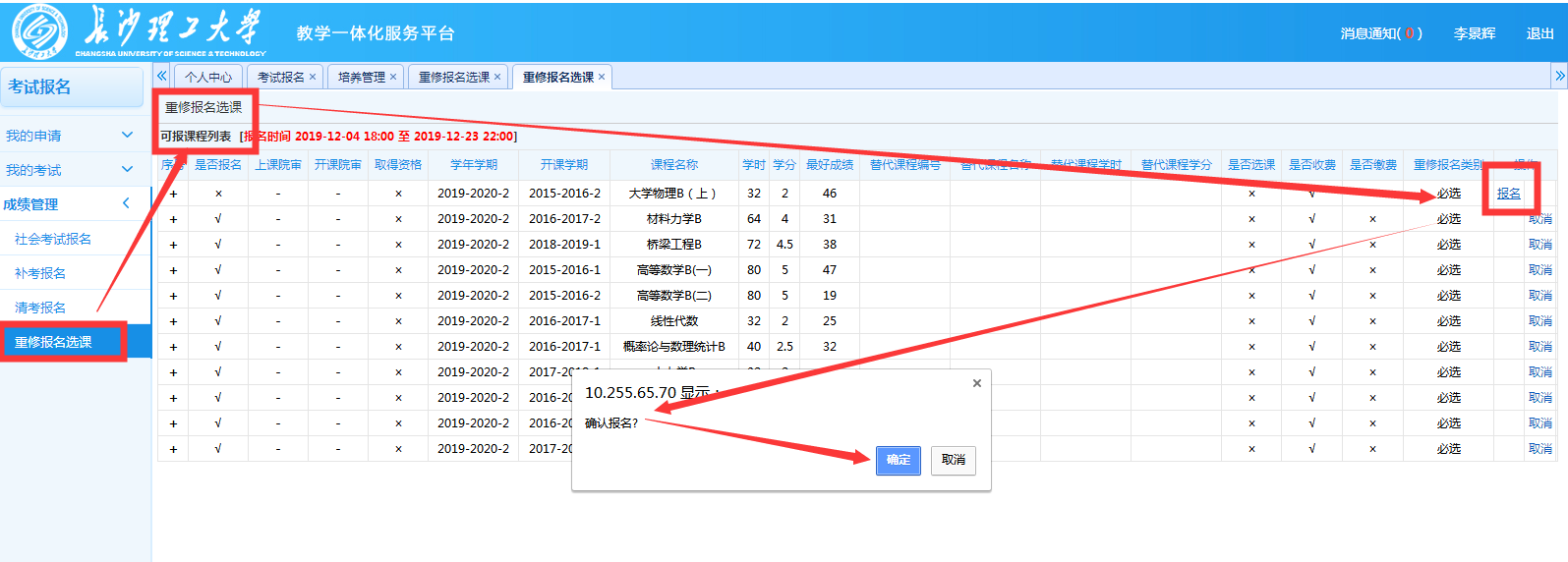Select 重修报名选课 in the sidebar
Image resolution: width=1568 pixels, height=562 pixels.
point(54,342)
